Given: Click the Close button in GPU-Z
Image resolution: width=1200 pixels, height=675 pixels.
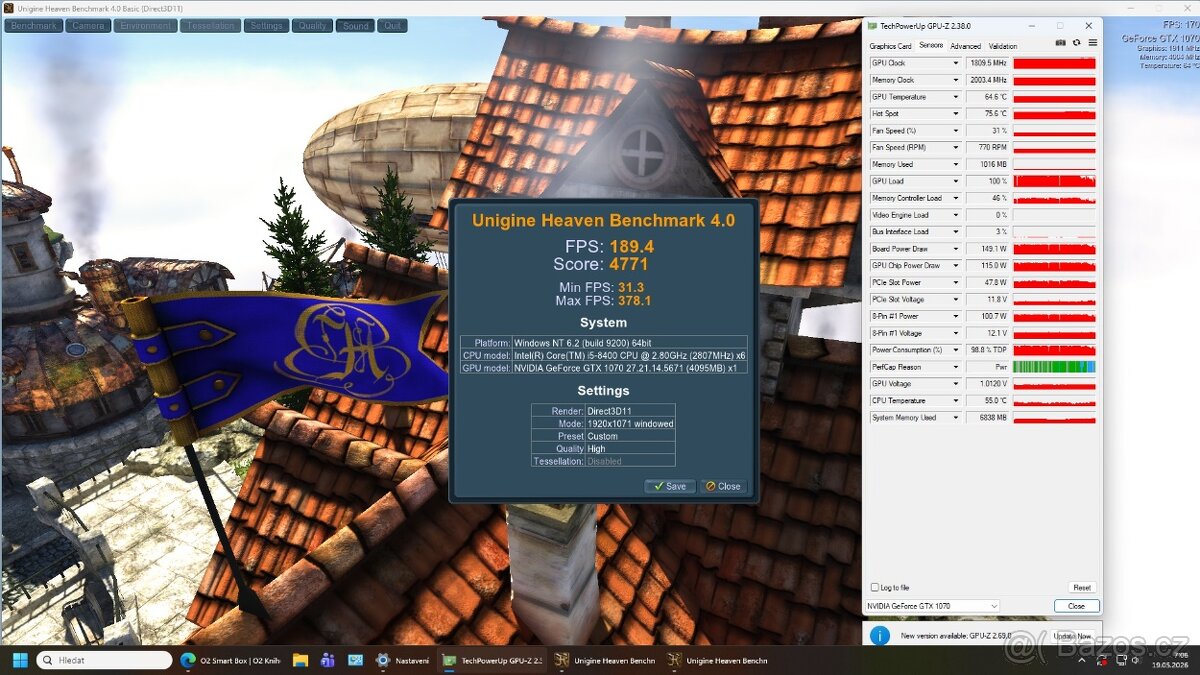Looking at the screenshot, I should point(1077,606).
